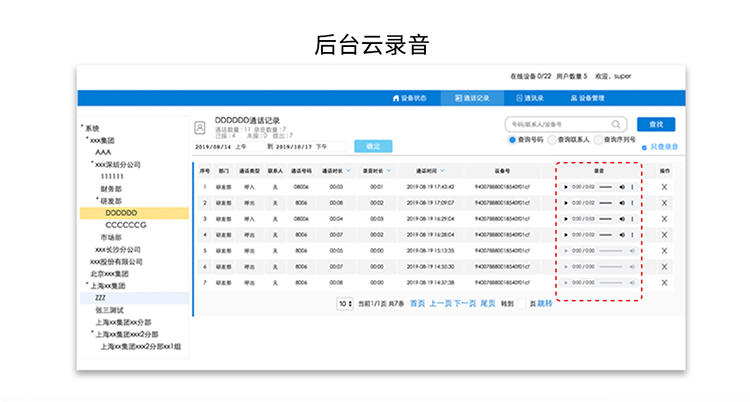Open page size dropdown showing 10
Image resolution: width=750 pixels, height=402 pixels.
[x=344, y=303]
